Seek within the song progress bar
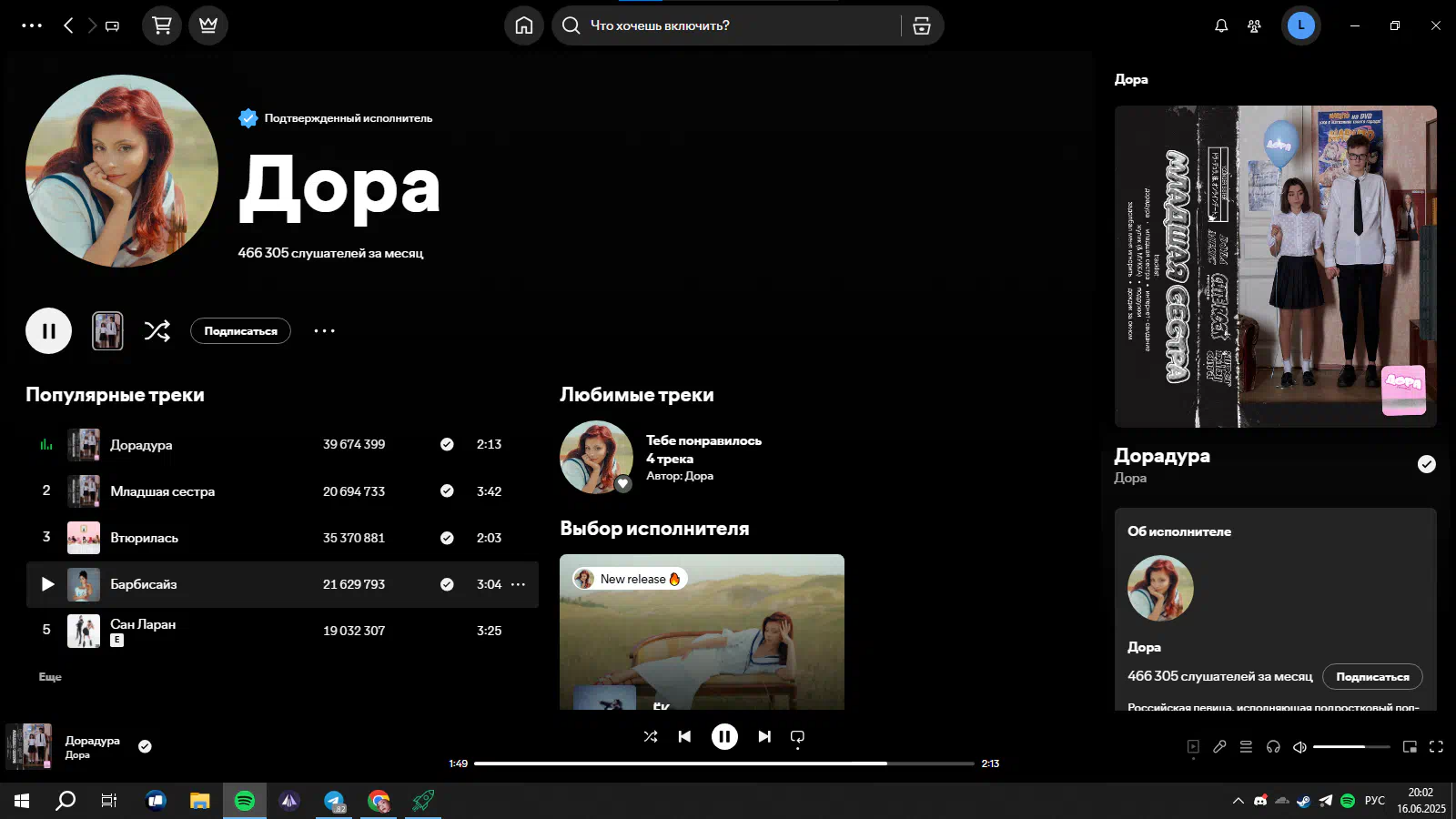 (x=724, y=763)
